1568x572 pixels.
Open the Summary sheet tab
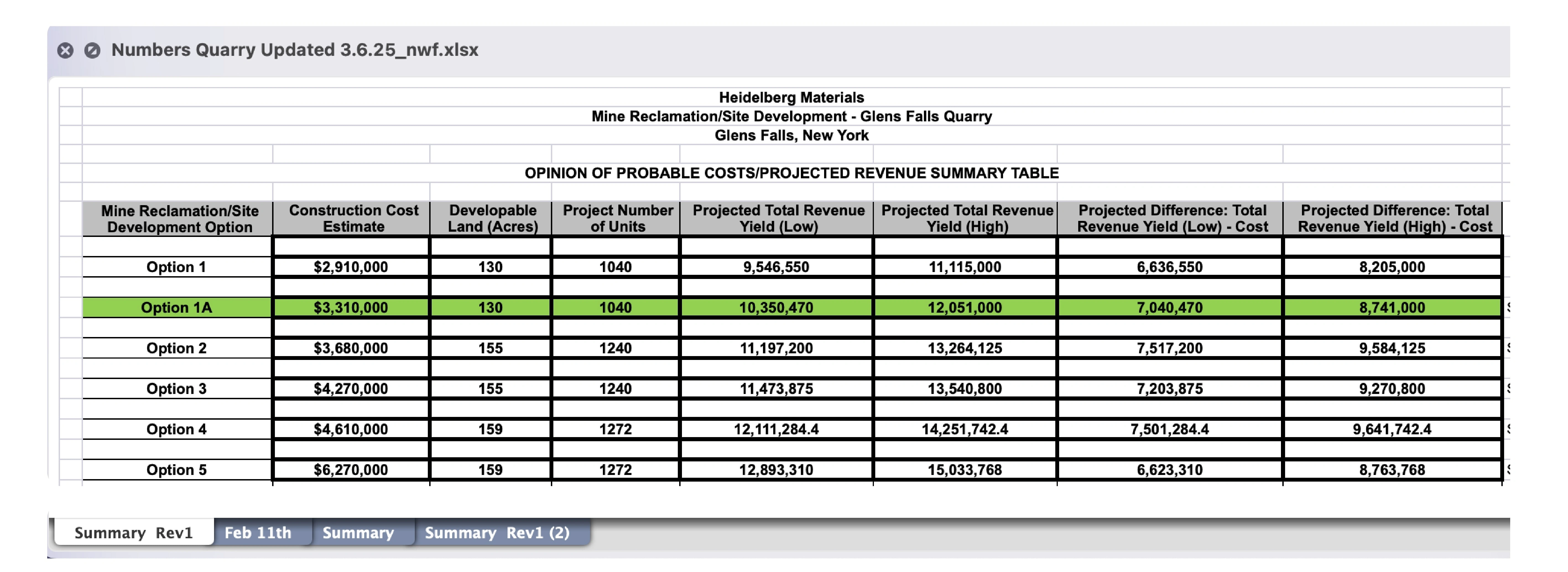(358, 533)
